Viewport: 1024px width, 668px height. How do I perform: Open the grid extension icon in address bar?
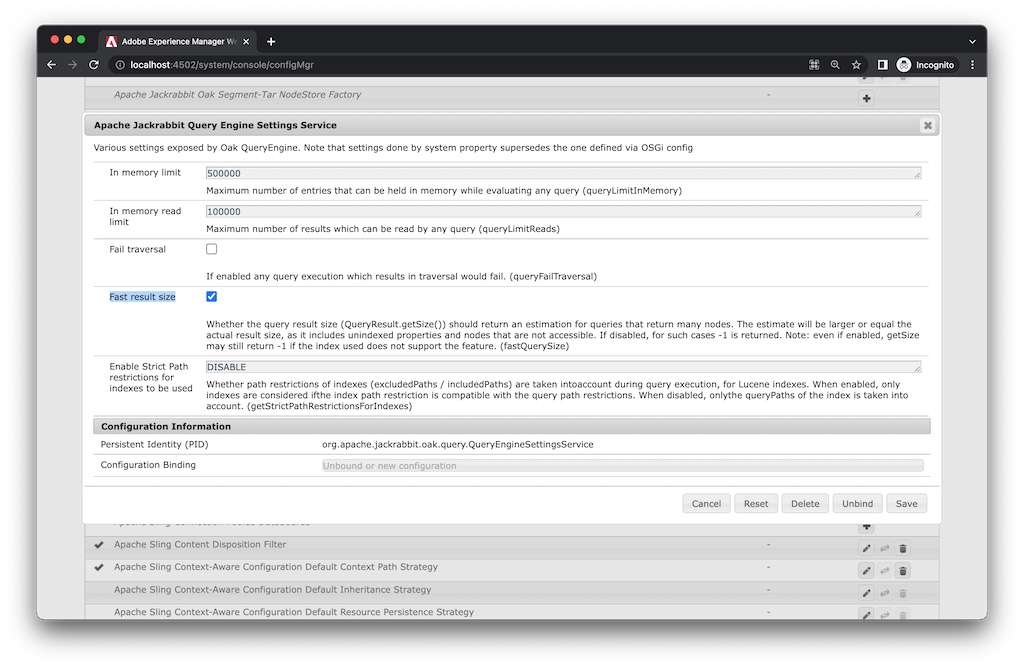(814, 65)
